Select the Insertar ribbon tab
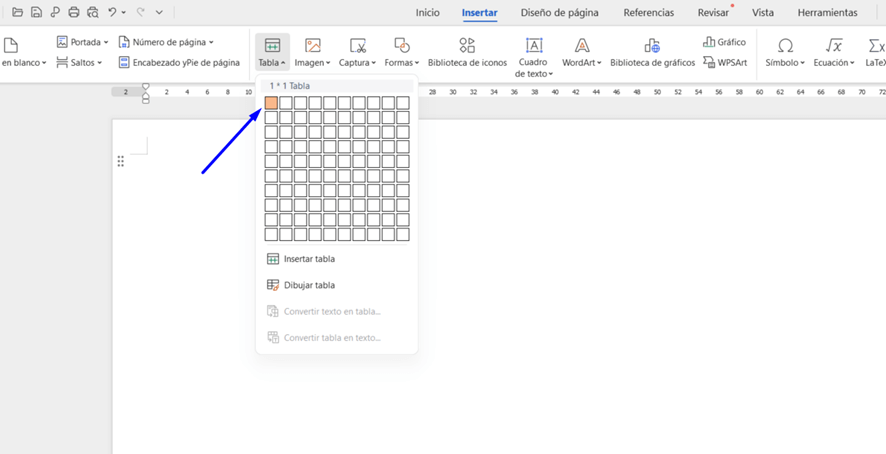This screenshot has height=454, width=886. (x=479, y=12)
